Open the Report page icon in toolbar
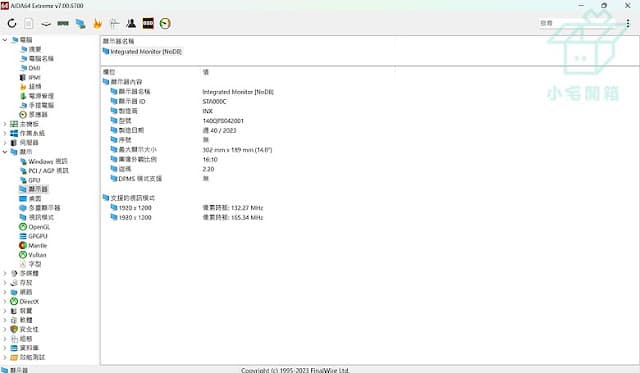The height and width of the screenshot is (373, 640). [29, 23]
